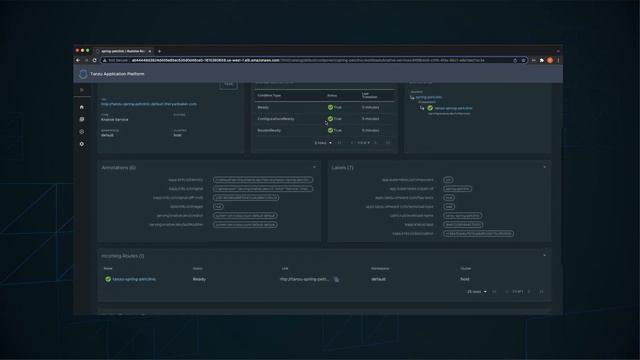
Task: Click the last label value chip
Action: coord(478,234)
